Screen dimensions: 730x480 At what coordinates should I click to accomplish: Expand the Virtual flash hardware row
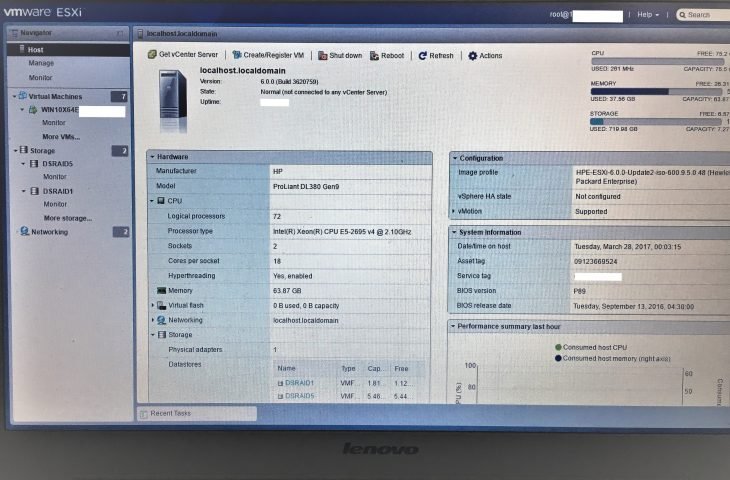153,305
